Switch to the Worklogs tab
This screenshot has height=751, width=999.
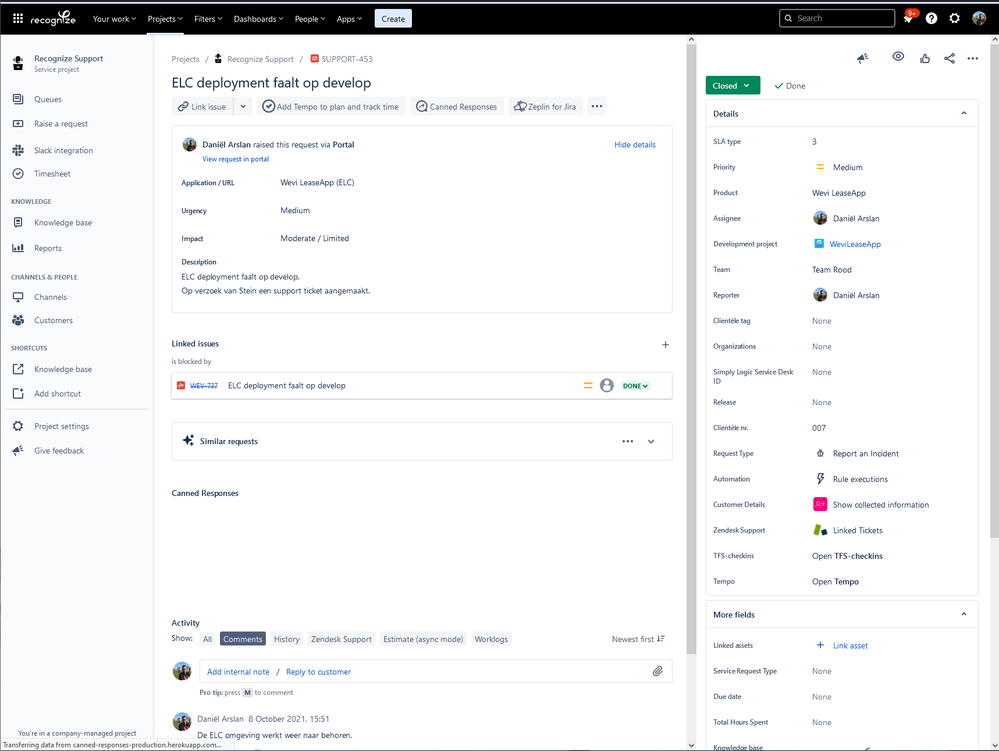[x=491, y=639]
